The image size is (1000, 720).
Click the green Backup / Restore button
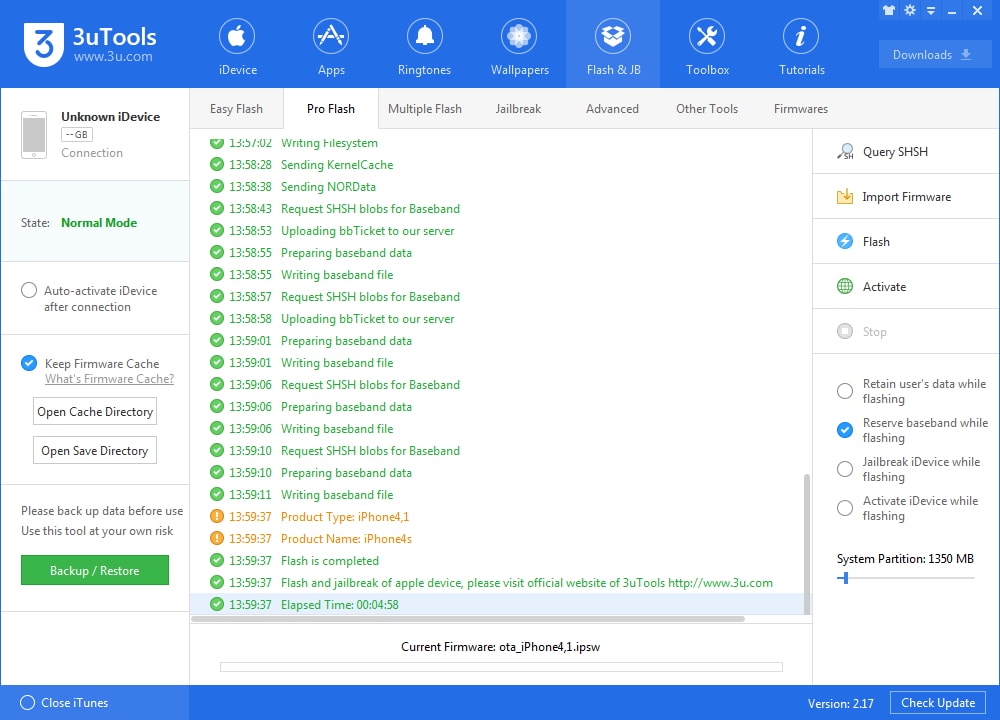point(95,570)
